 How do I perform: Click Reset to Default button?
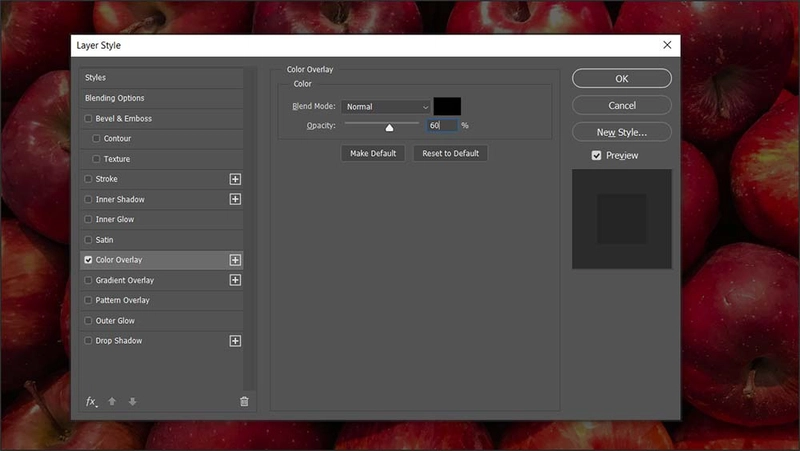(451, 153)
